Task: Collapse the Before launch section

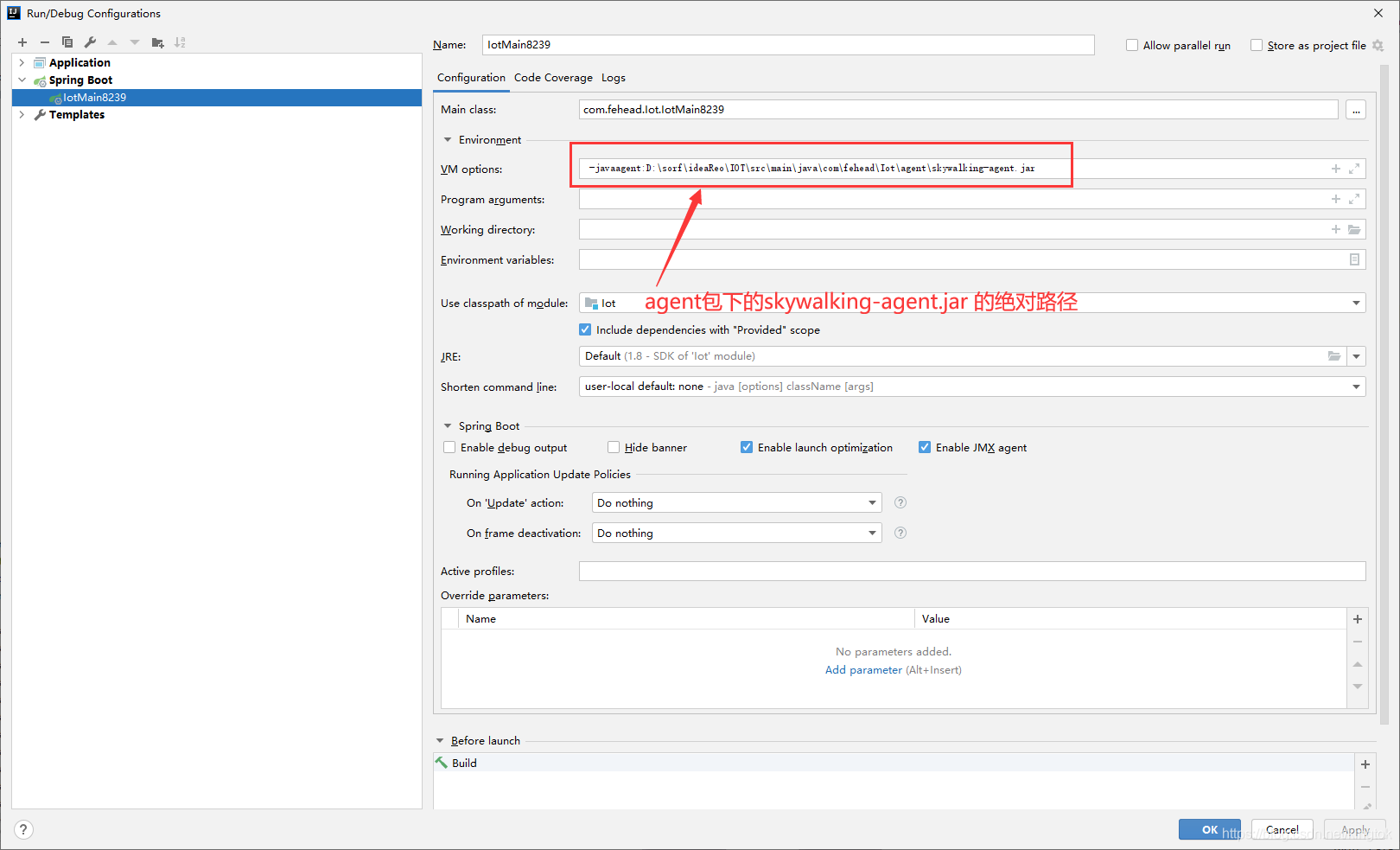Action: pos(440,740)
